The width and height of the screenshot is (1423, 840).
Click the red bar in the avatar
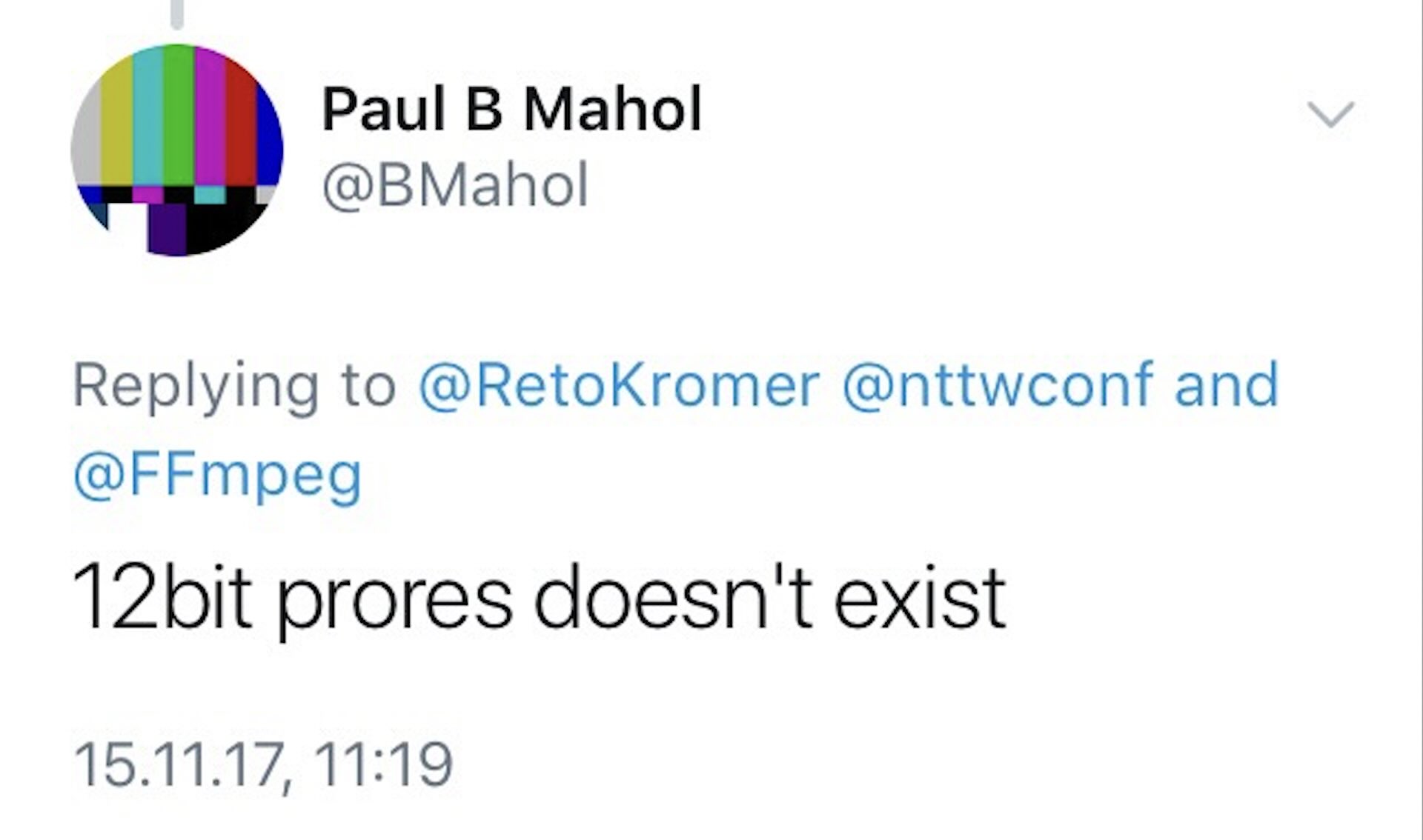point(241,122)
